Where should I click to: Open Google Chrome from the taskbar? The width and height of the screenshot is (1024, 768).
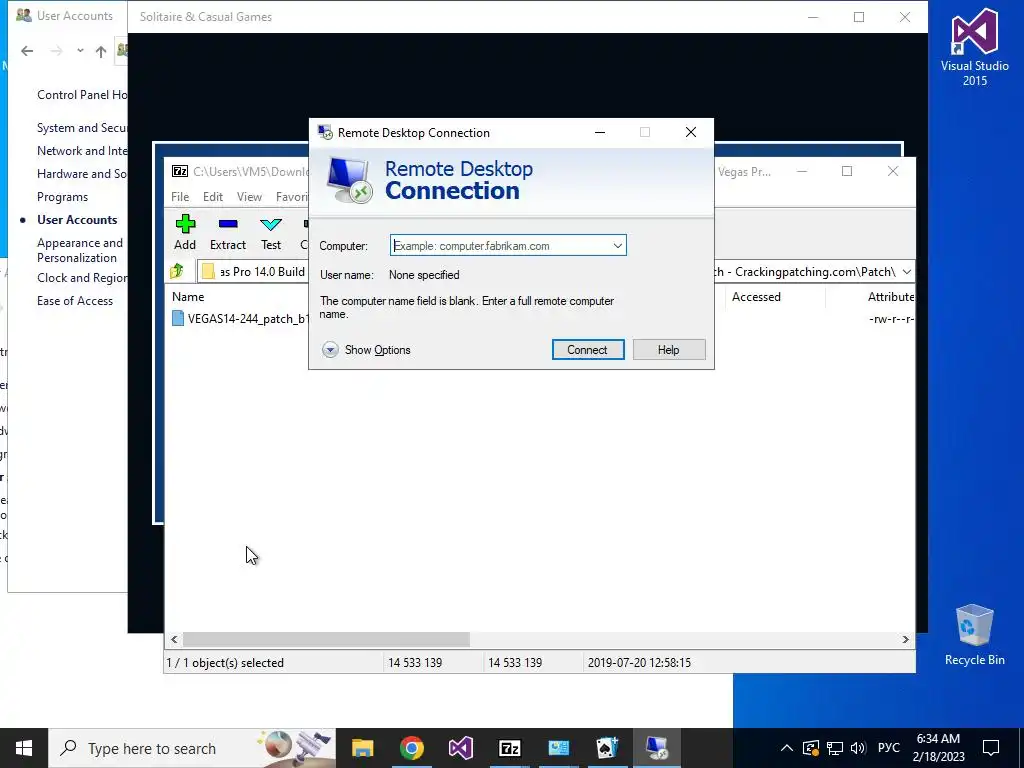pyautogui.click(x=411, y=748)
